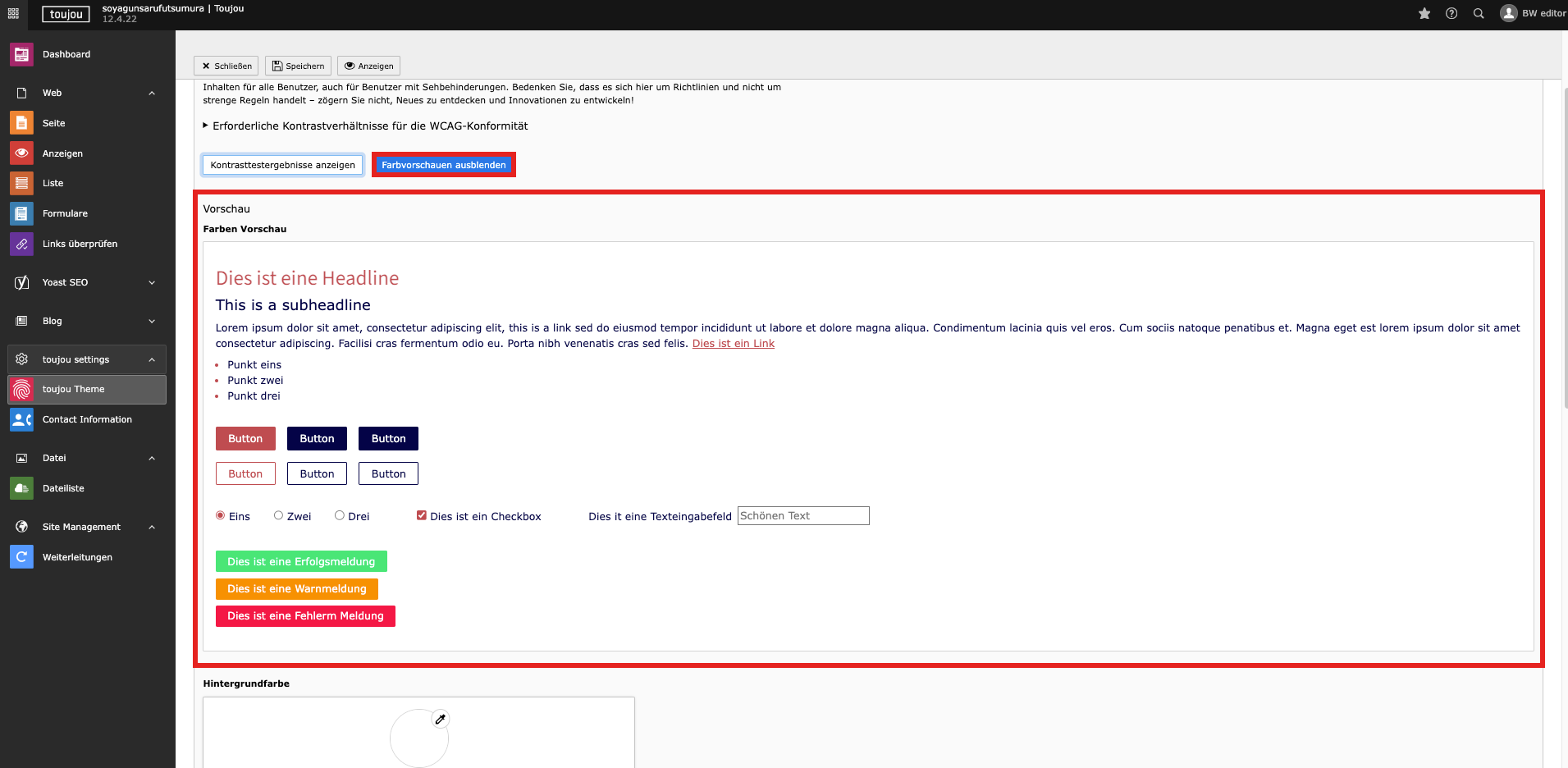Select toujou Theme in sidebar
This screenshot has height=768, width=1568.
(x=74, y=390)
